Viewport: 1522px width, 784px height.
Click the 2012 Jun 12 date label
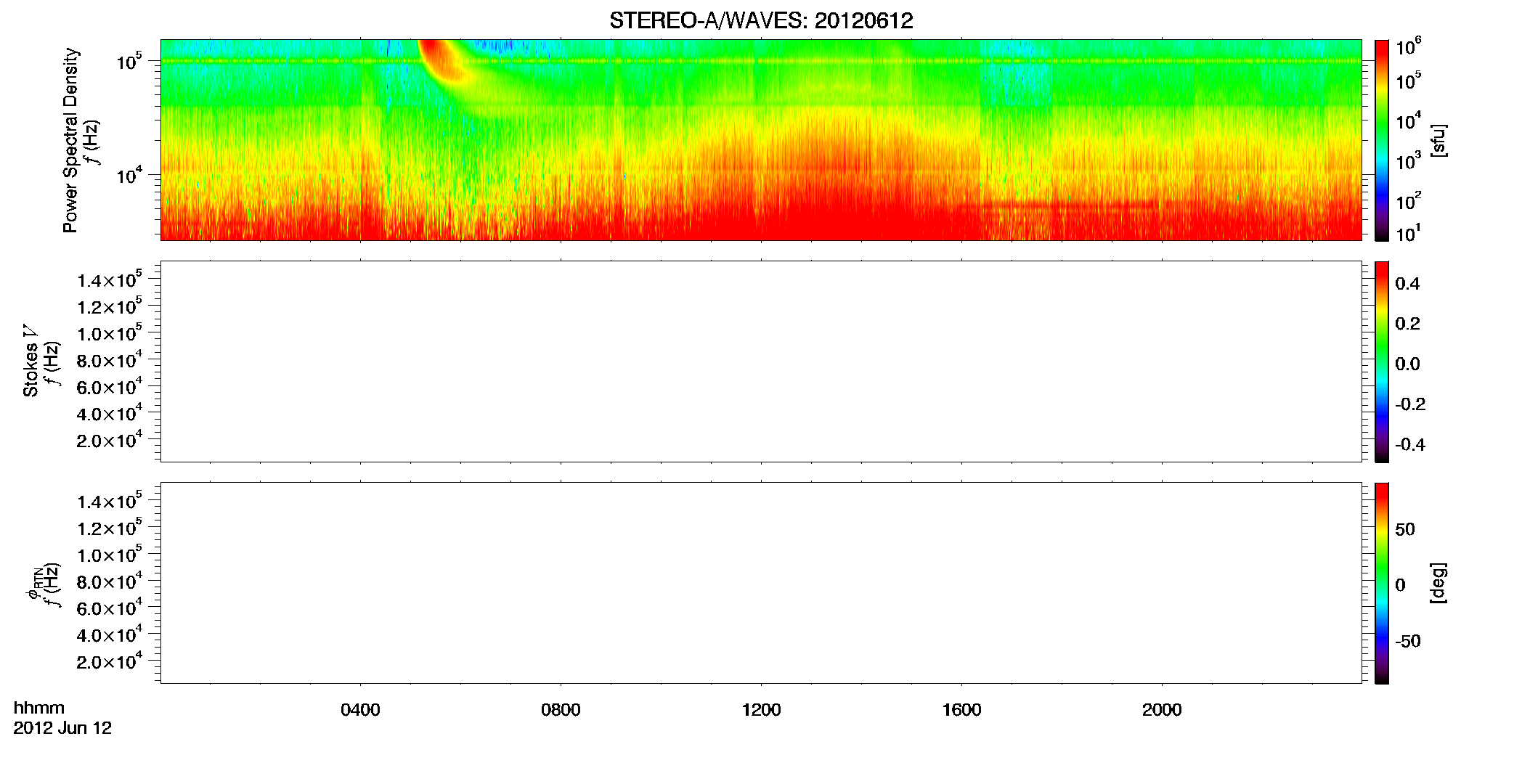point(62,728)
